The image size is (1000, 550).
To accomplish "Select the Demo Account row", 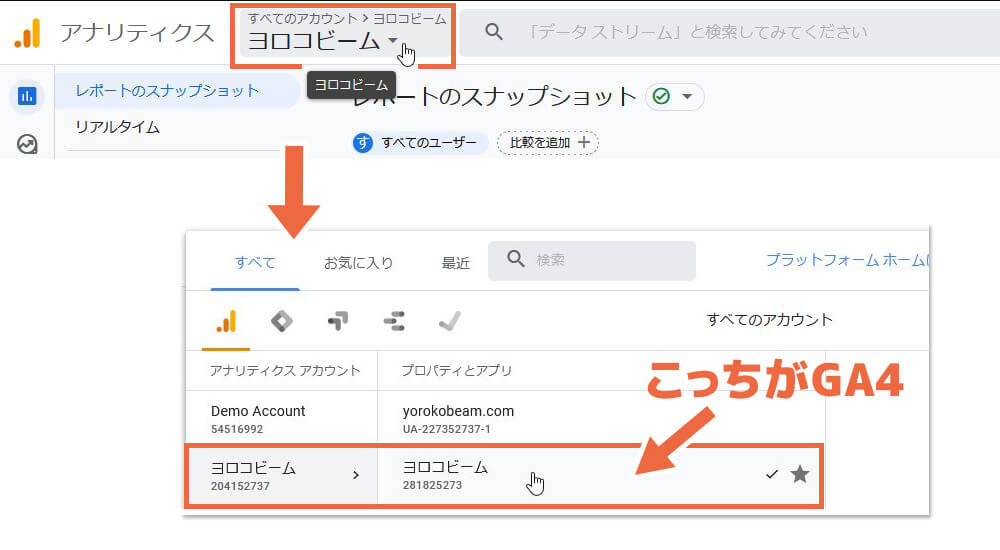I will (x=281, y=419).
